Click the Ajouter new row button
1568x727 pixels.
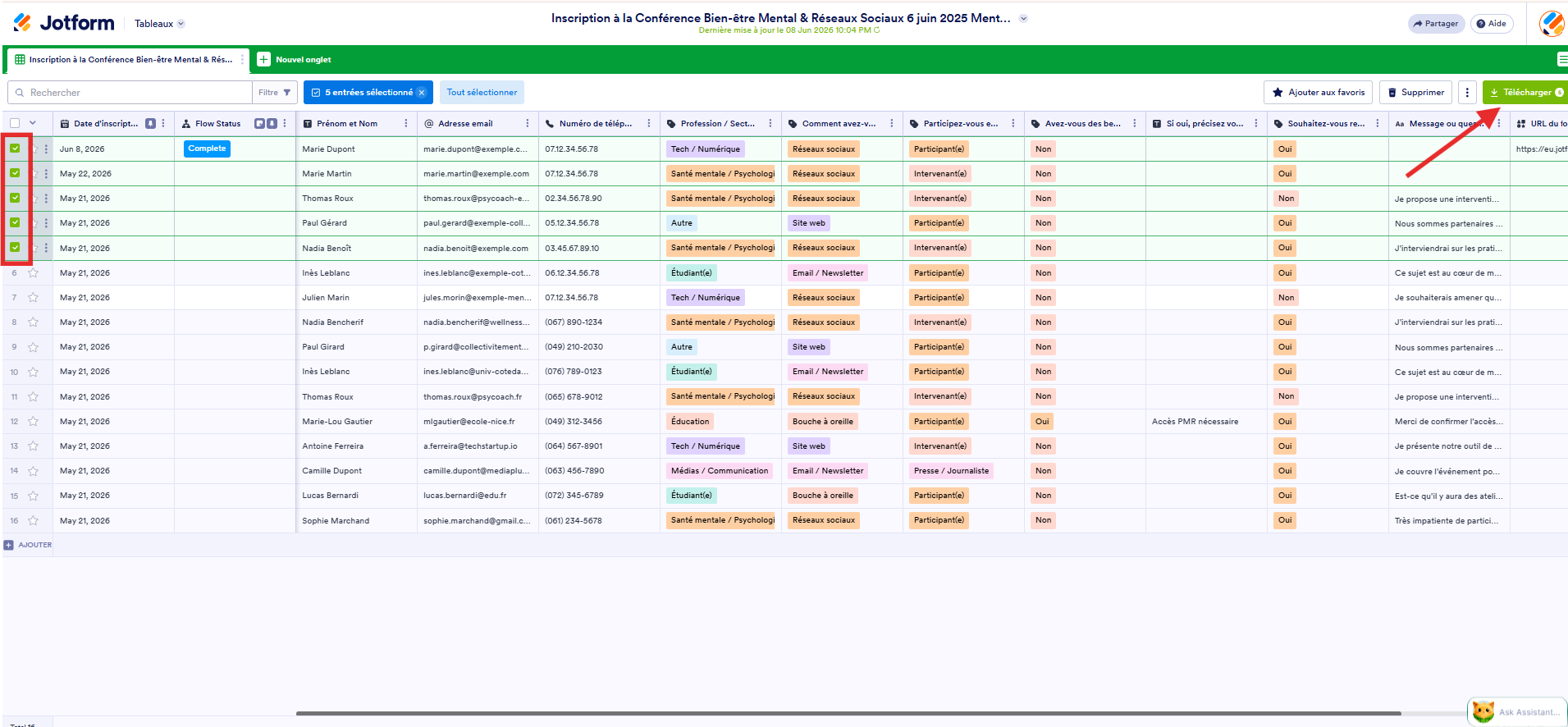[x=28, y=545]
